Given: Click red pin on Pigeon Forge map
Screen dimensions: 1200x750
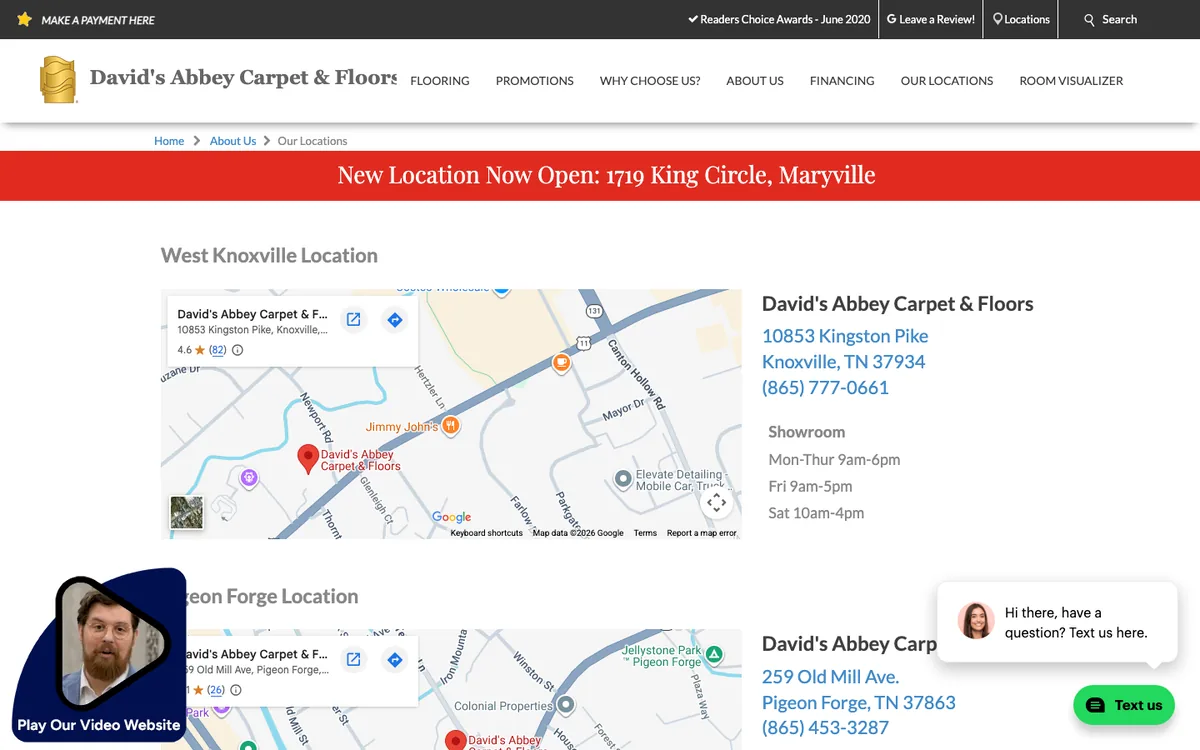Looking at the screenshot, I should (456, 740).
